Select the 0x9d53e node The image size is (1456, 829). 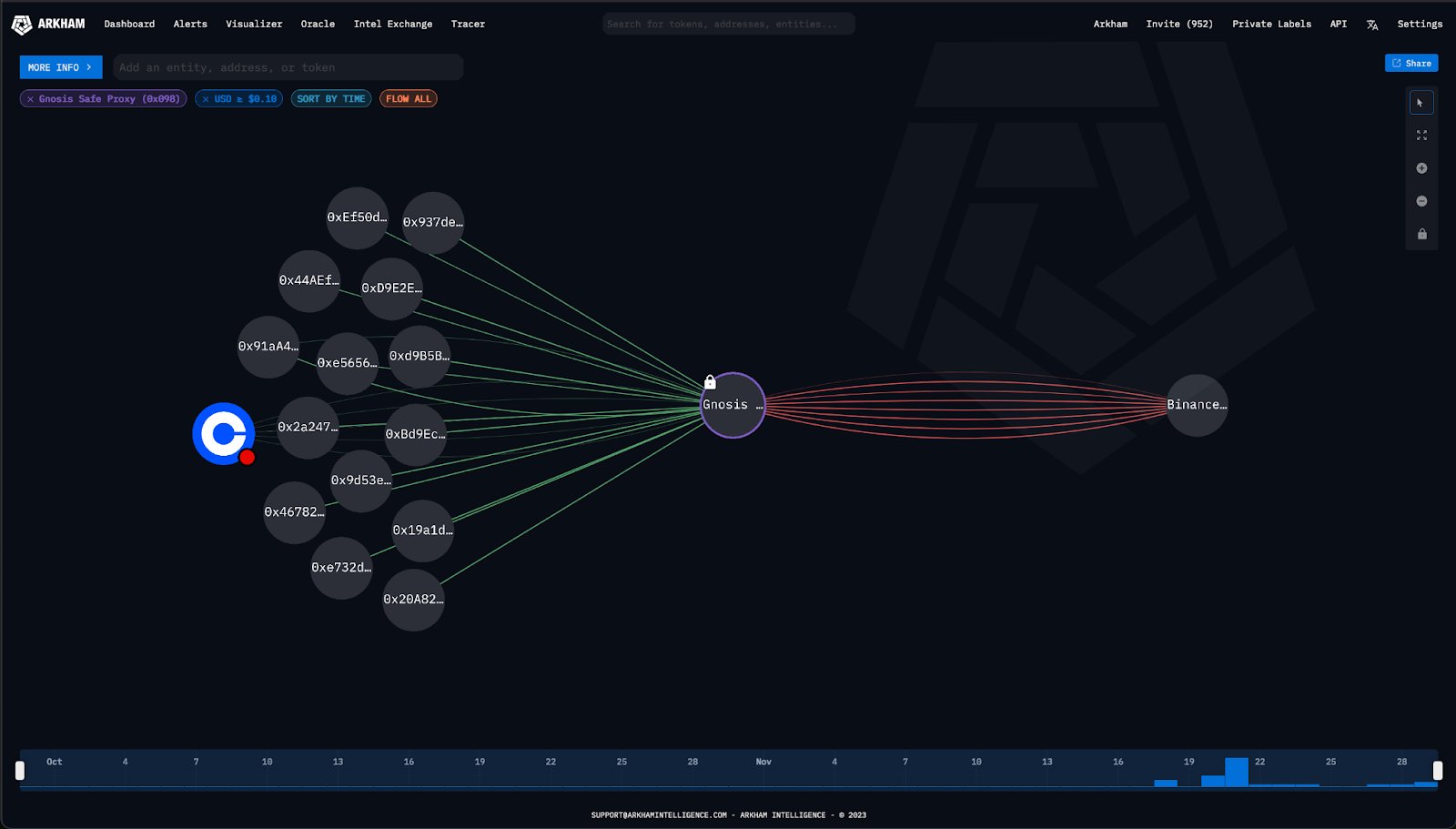[360, 480]
